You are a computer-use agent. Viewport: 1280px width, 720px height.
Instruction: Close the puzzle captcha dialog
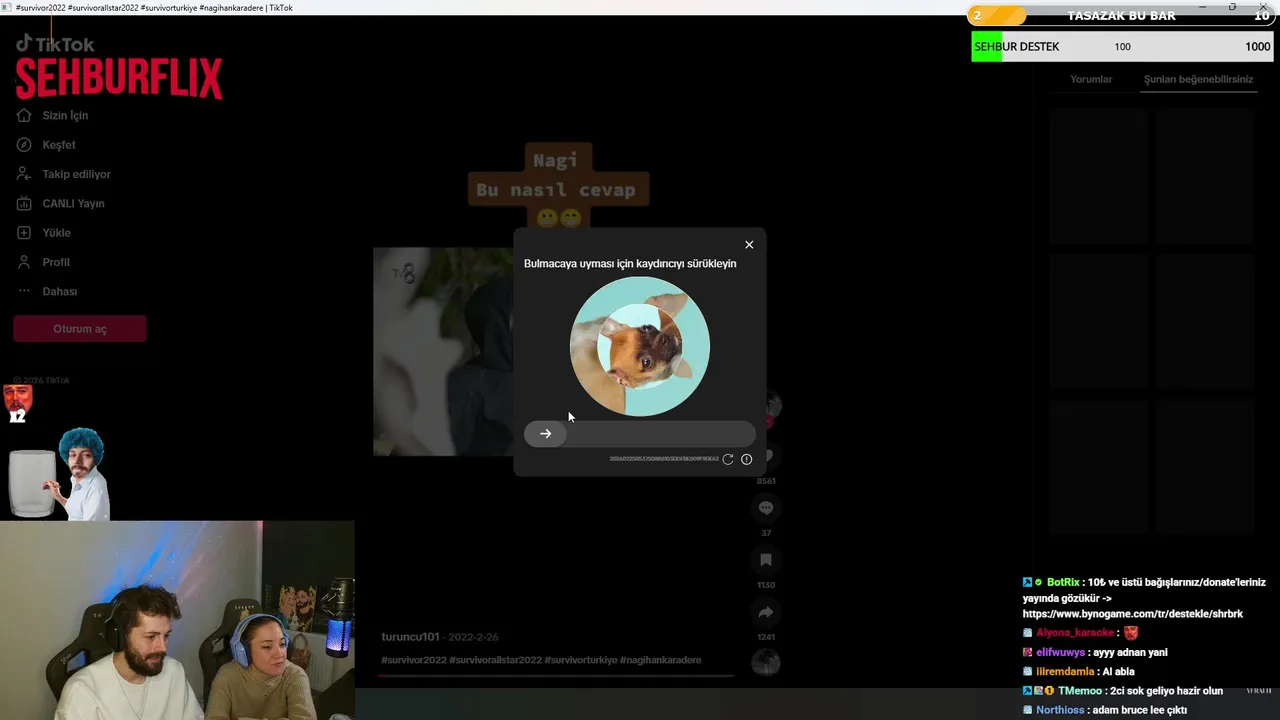[x=749, y=245]
